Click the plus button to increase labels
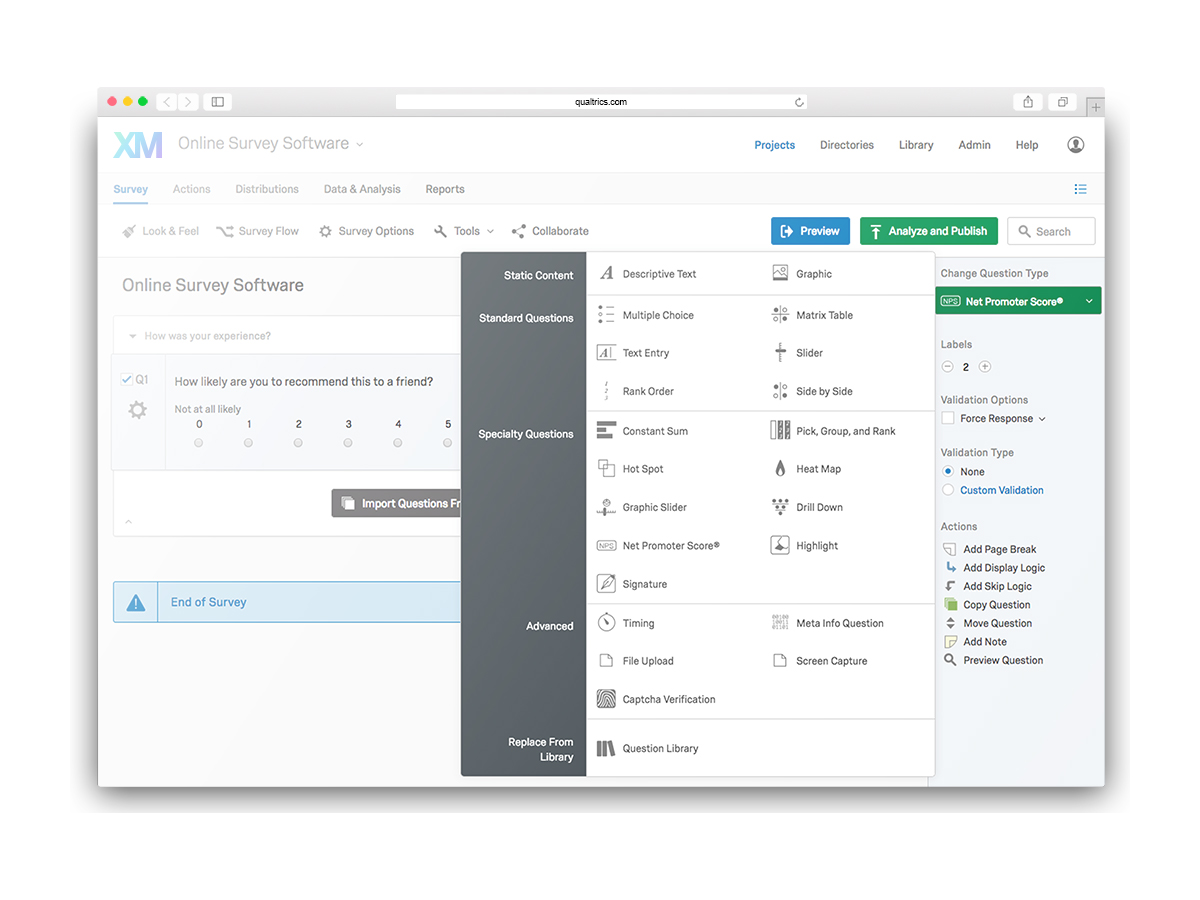The width and height of the screenshot is (1200, 900). 985,367
